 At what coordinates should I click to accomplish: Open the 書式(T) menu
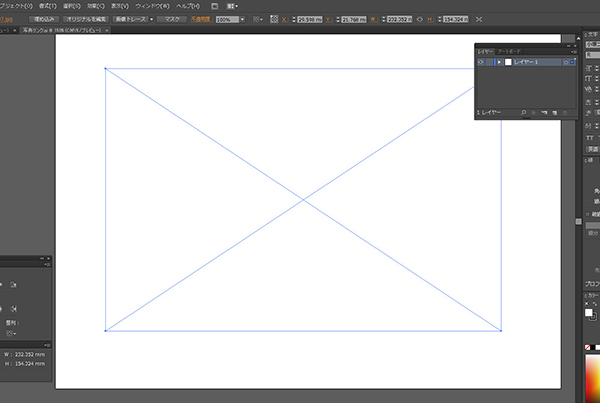[x=47, y=6]
